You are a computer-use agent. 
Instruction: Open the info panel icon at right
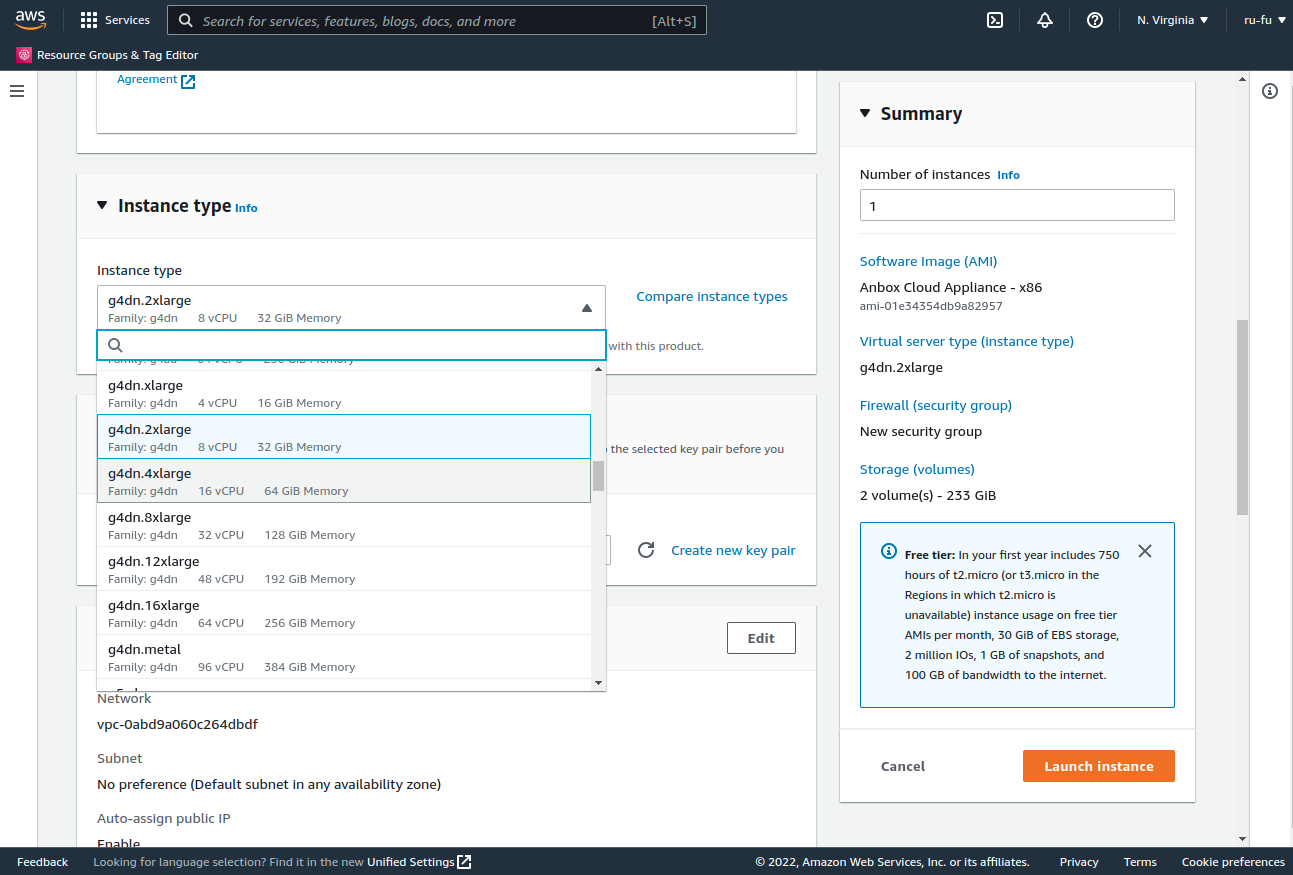click(x=1270, y=91)
